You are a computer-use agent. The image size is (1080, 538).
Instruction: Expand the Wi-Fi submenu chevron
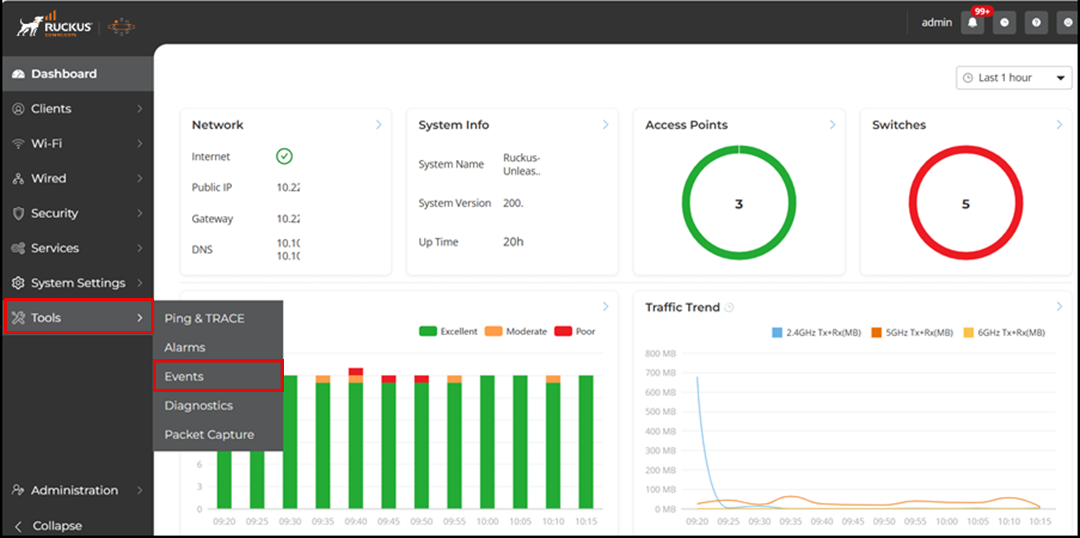140,143
